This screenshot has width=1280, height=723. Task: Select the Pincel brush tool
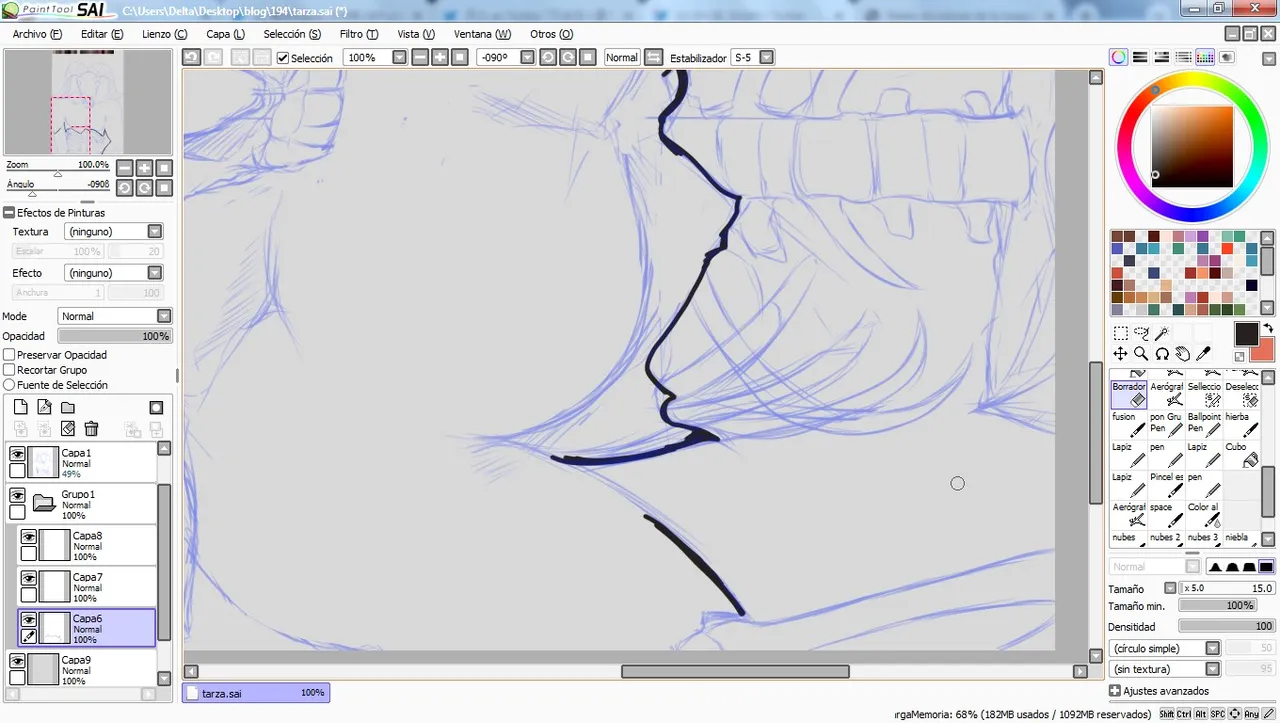(1166, 485)
